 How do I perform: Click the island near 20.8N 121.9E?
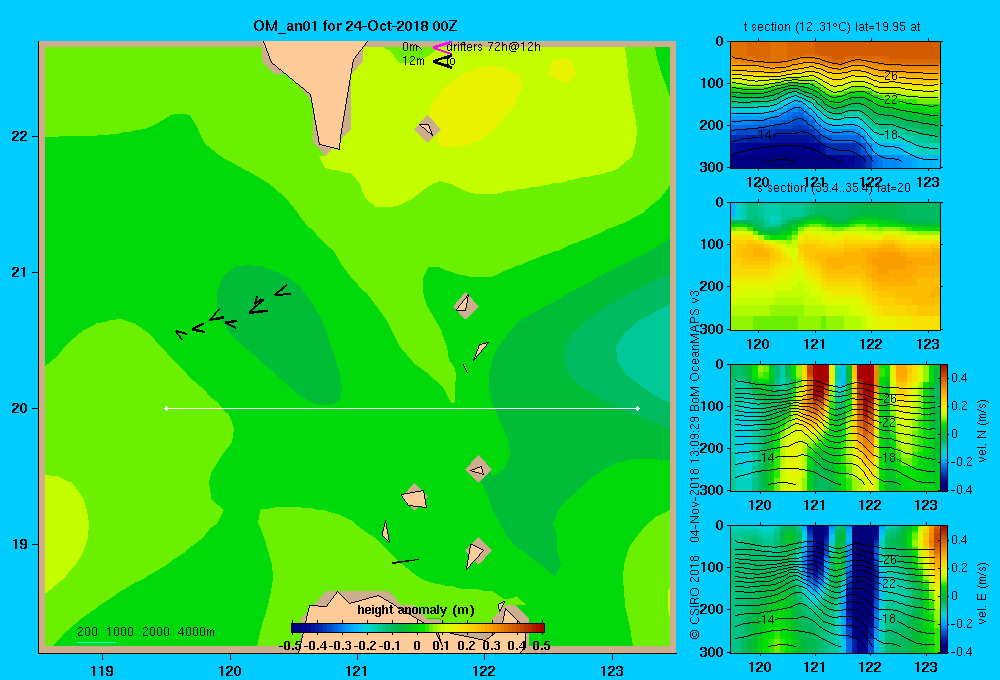pyautogui.click(x=466, y=305)
